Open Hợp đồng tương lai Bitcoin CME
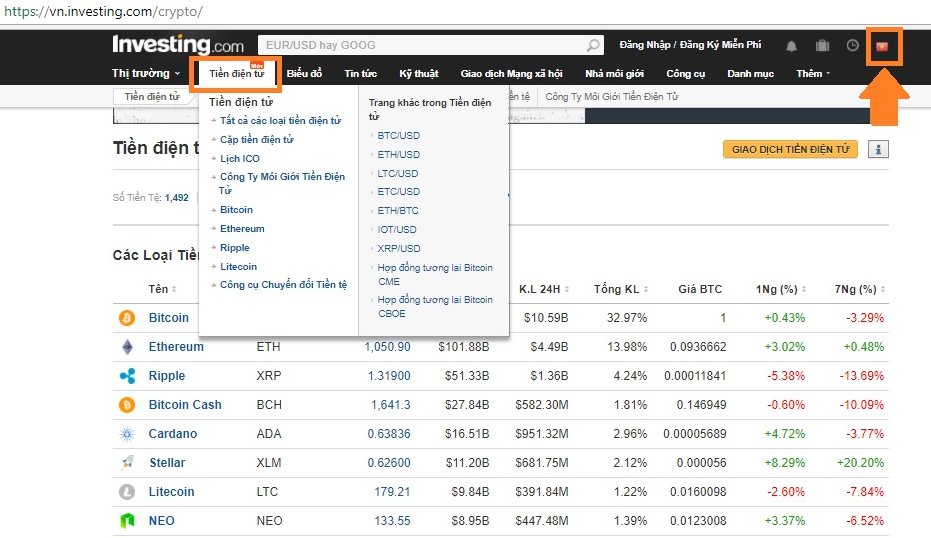 click(x=435, y=275)
